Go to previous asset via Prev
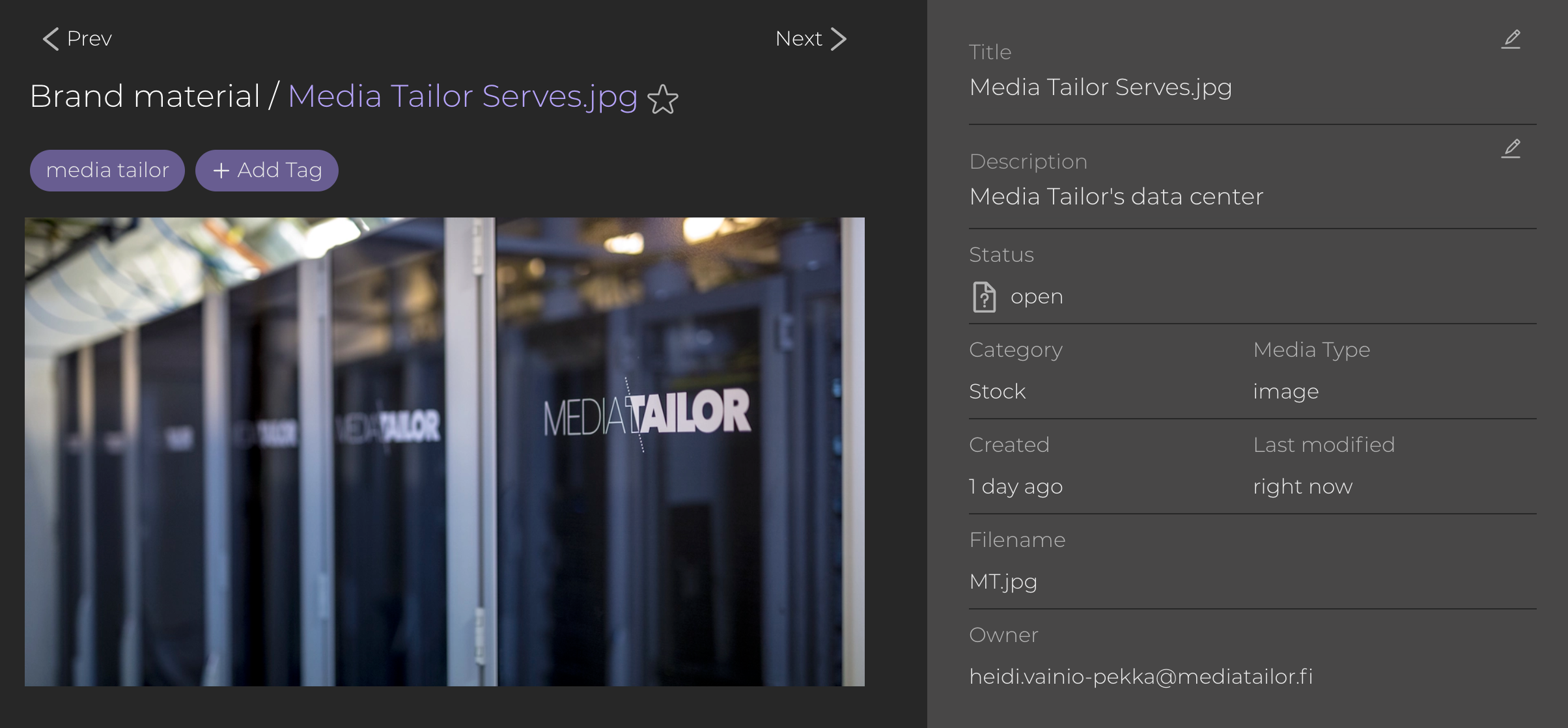 (89, 39)
